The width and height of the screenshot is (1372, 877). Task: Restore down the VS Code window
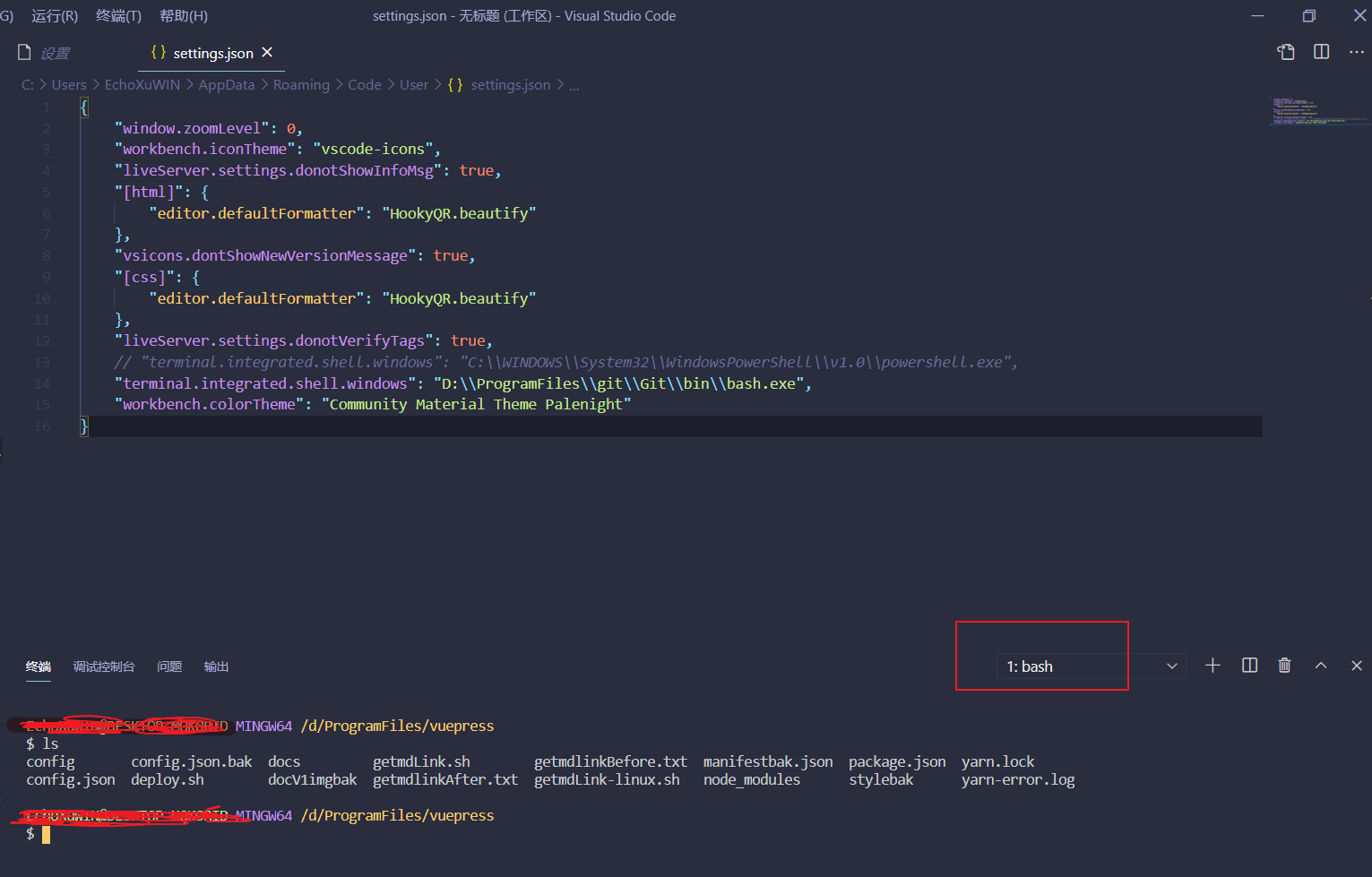[x=1309, y=16]
